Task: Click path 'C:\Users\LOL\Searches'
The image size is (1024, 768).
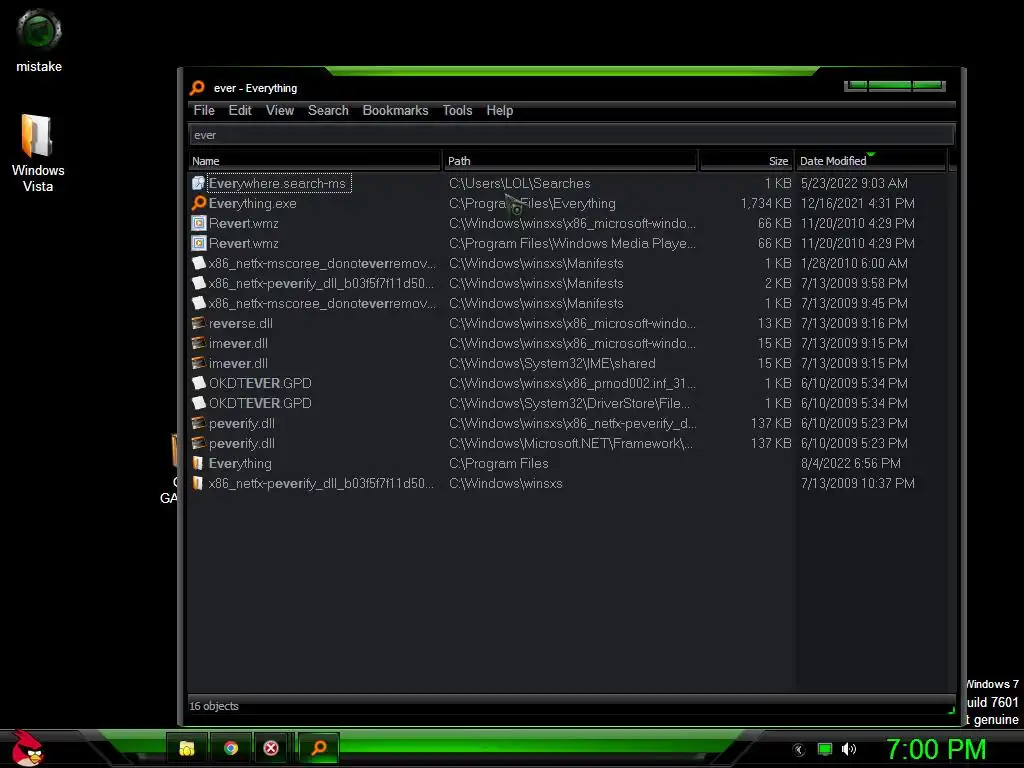Action: click(519, 184)
